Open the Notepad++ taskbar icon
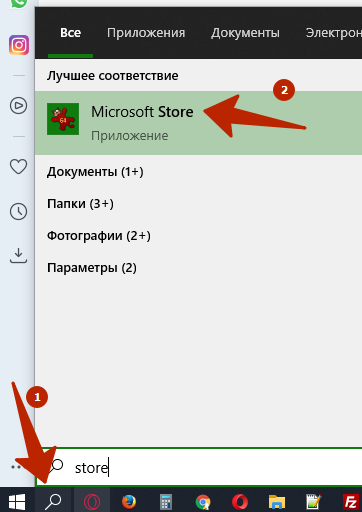This screenshot has height=512, width=362. [x=314, y=502]
